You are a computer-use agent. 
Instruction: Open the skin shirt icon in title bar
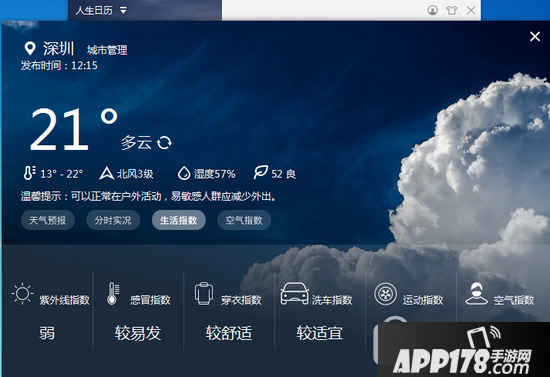(452, 10)
